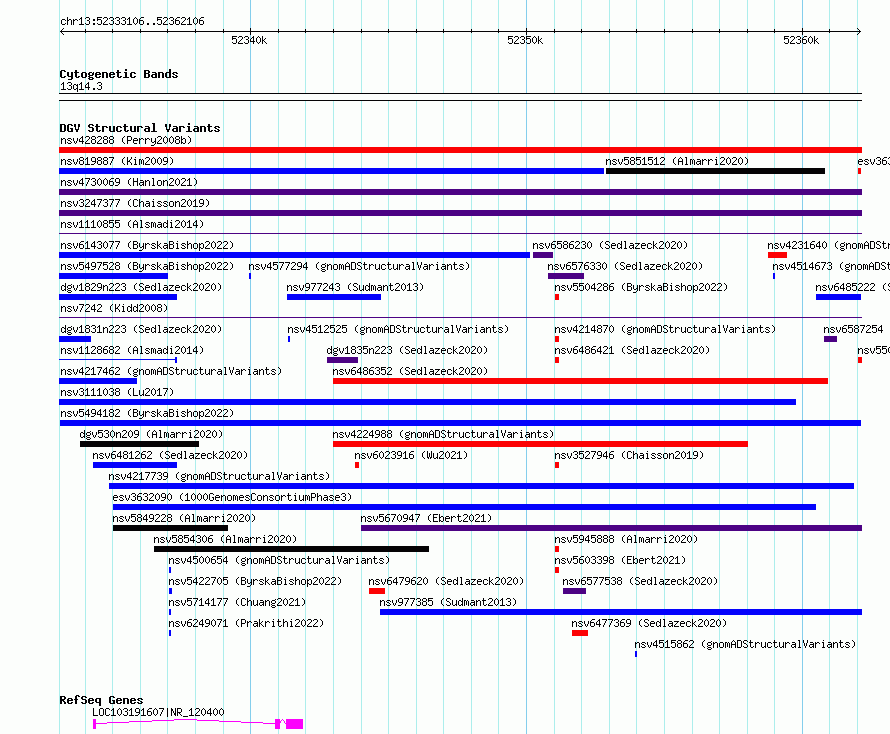Click nsv4577294 (gnomADStructuralVariants) label
The height and width of the screenshot is (734, 890).
coord(359,266)
